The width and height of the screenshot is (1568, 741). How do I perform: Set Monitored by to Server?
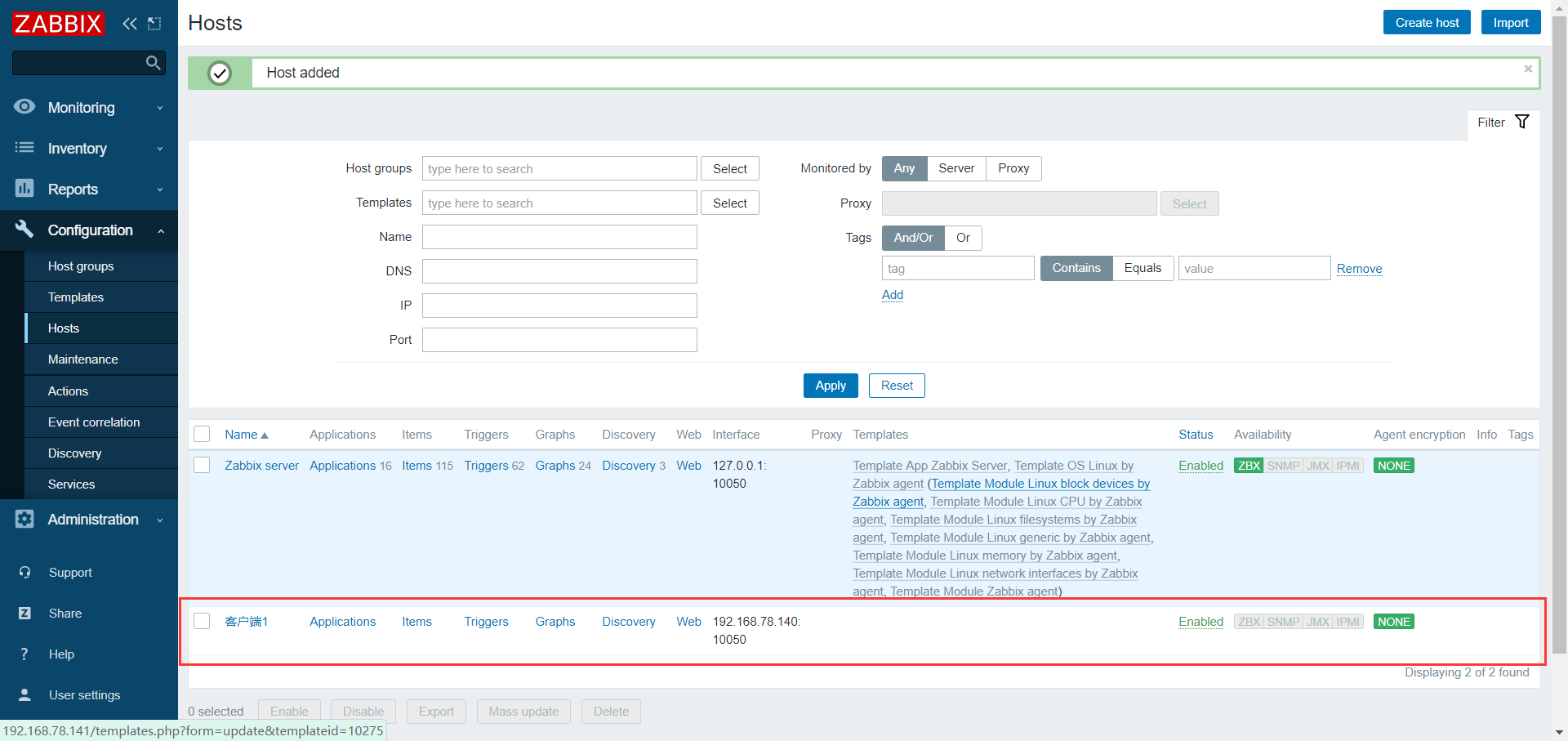956,168
